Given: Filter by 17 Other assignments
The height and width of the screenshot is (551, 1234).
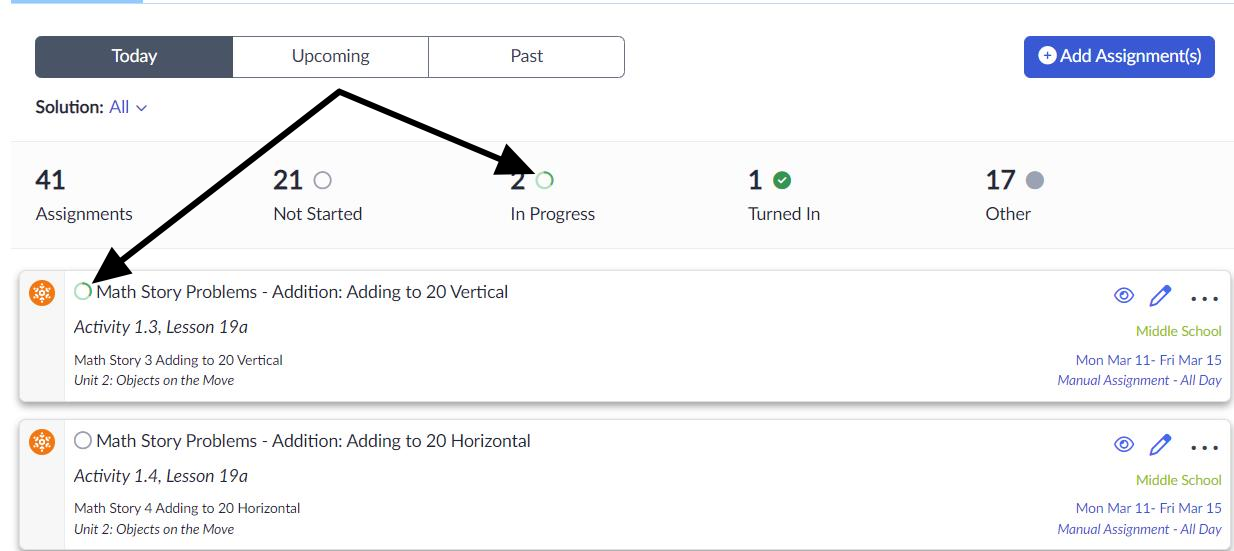Looking at the screenshot, I should click(x=1013, y=195).
